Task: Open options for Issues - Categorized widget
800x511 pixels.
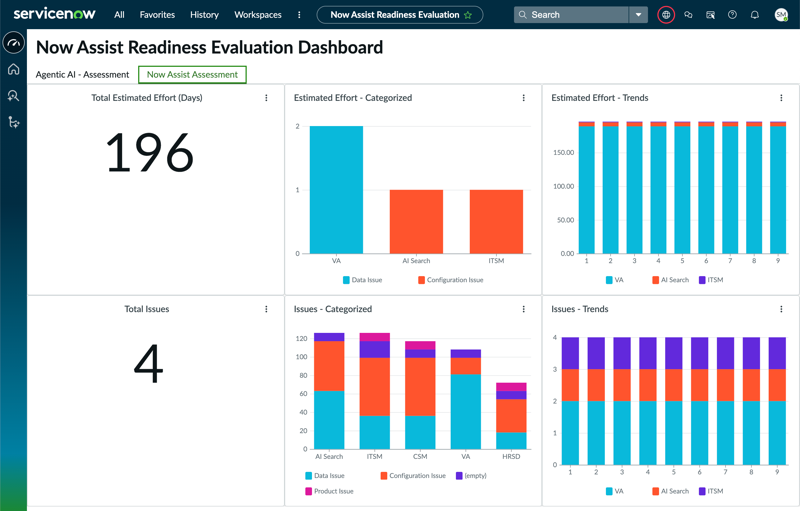Action: tap(523, 309)
